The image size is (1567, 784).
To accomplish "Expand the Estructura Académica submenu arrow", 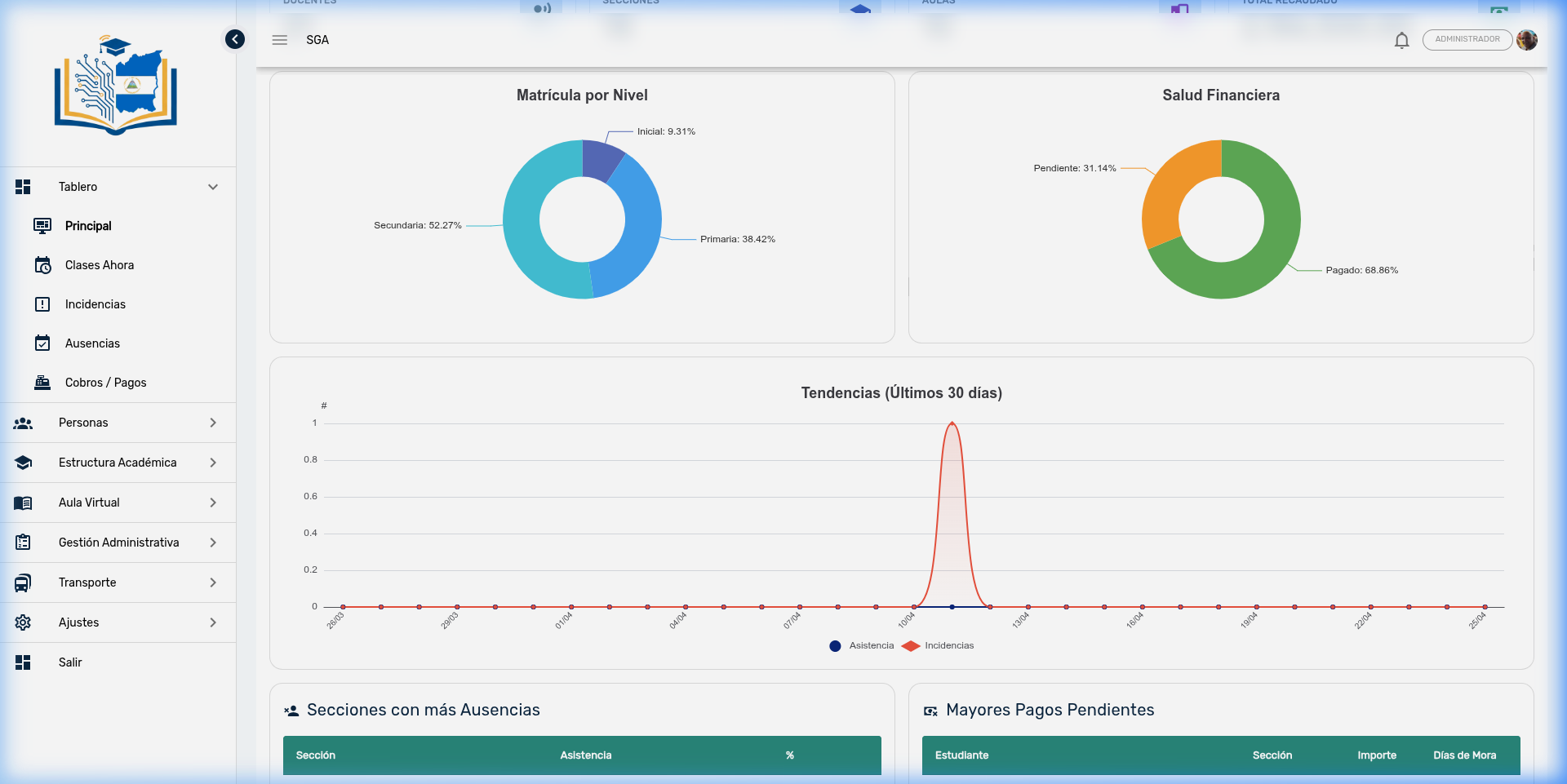I will coord(213,463).
